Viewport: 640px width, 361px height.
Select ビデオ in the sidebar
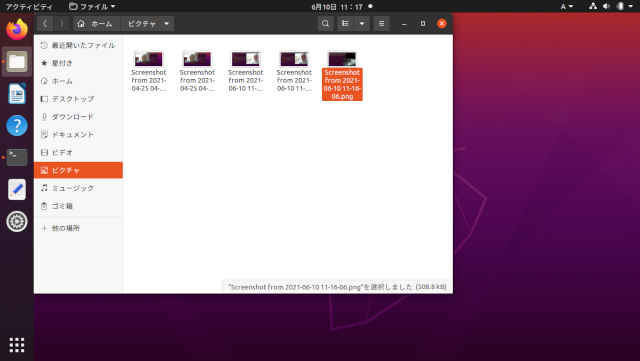78,152
